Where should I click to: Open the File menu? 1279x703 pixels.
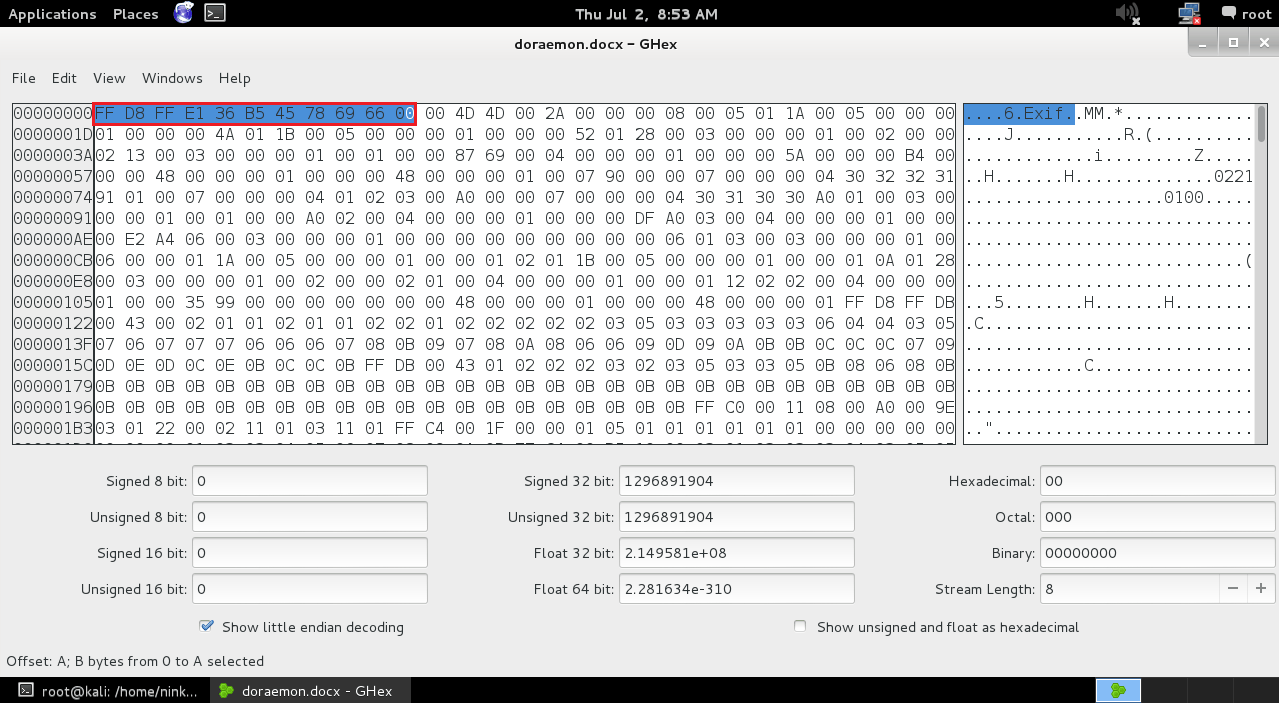24,78
